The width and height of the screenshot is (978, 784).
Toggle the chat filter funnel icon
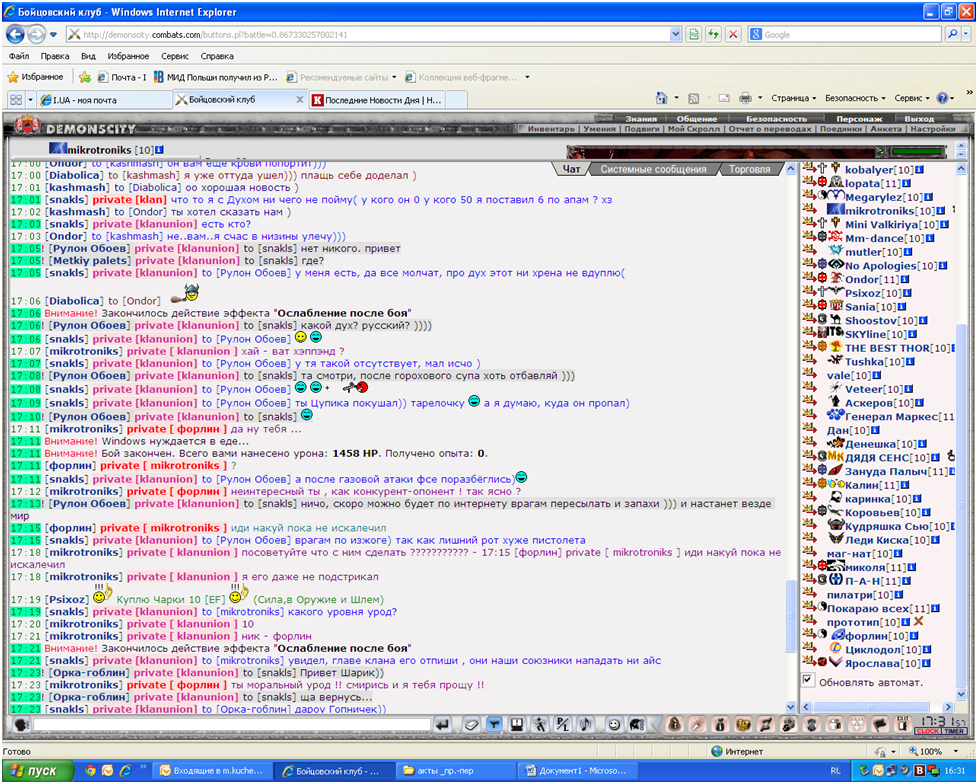coord(494,724)
